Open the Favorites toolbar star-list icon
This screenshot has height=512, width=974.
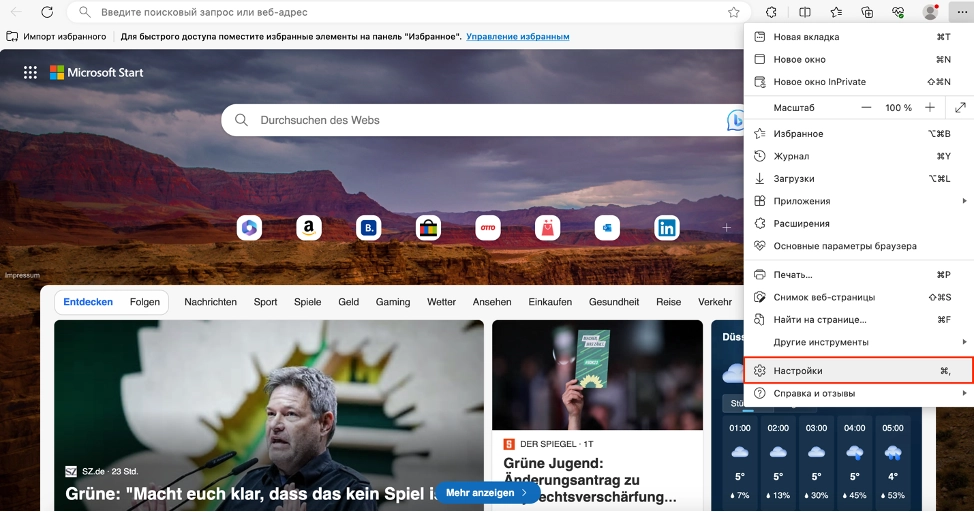(836, 12)
